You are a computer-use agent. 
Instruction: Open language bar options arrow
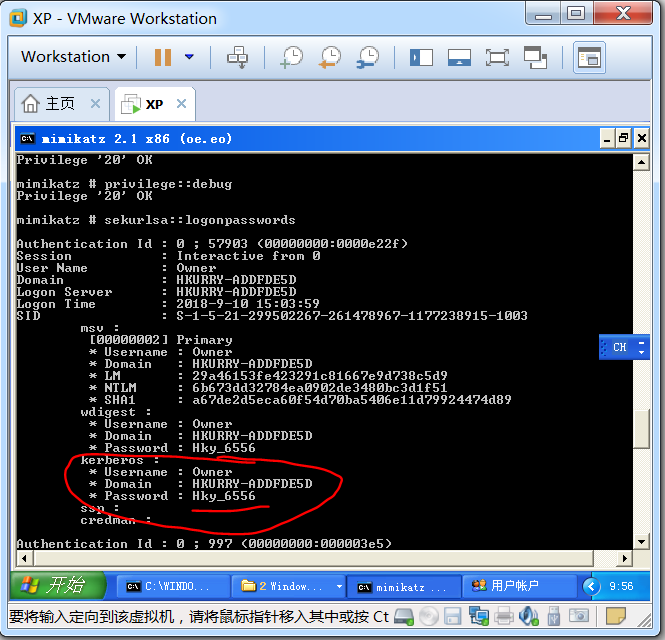(x=641, y=351)
